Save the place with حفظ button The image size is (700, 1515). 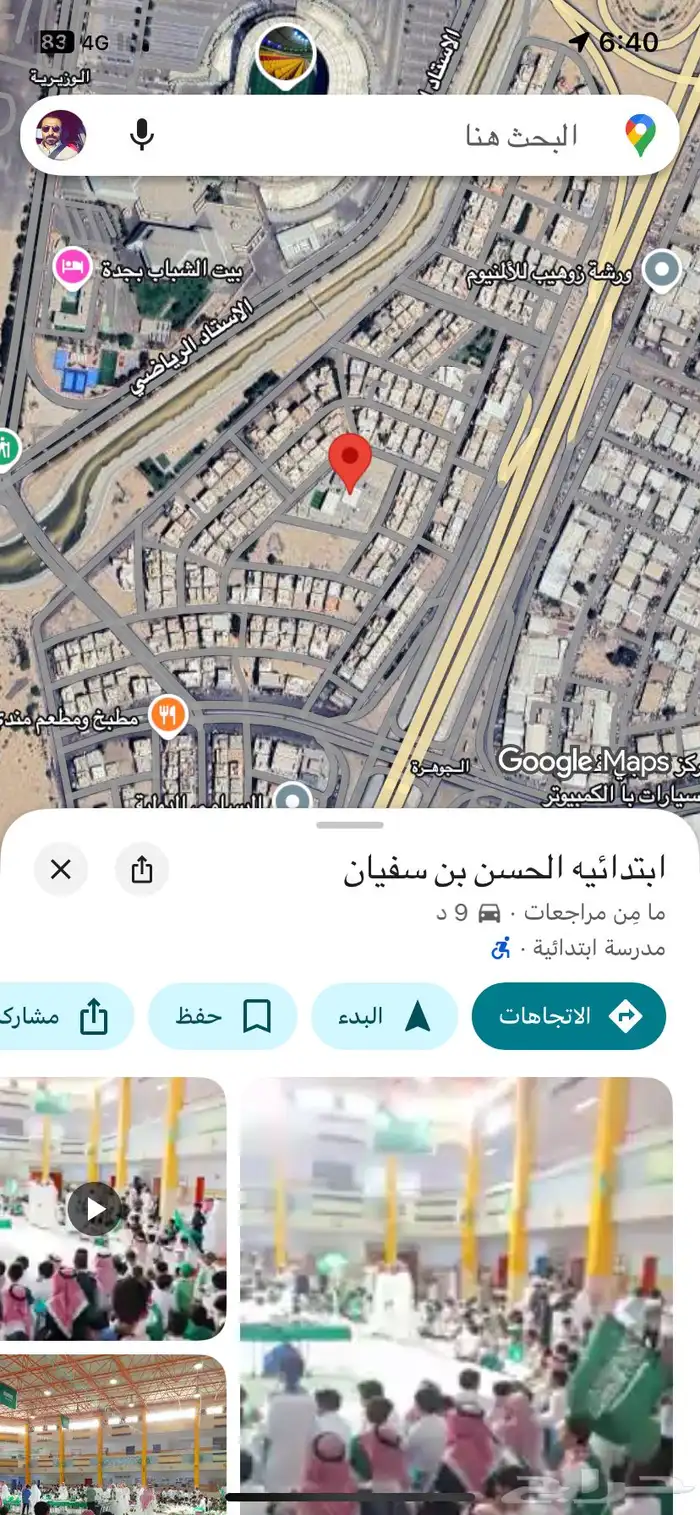click(x=222, y=1016)
